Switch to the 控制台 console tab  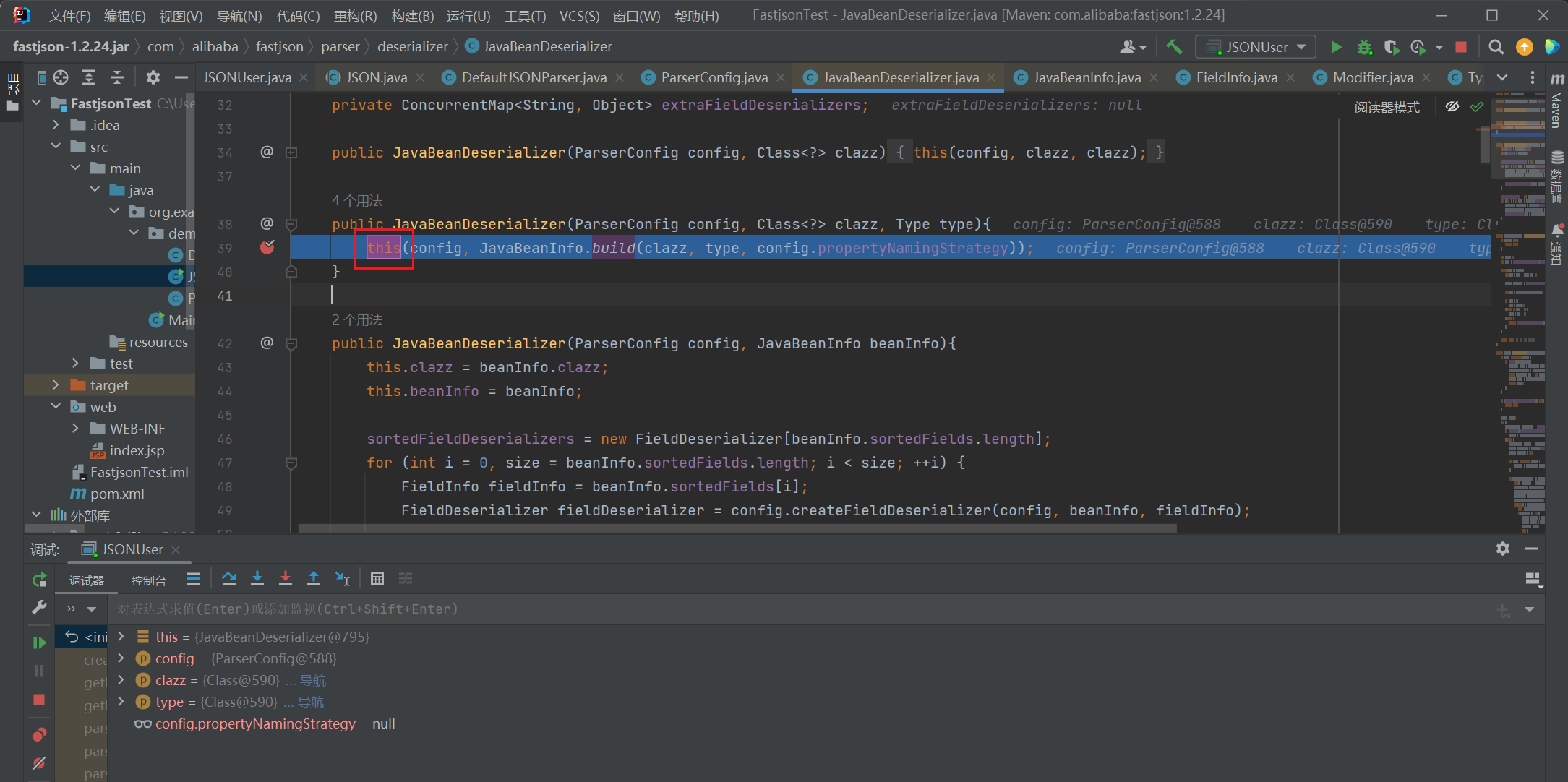coord(148,580)
